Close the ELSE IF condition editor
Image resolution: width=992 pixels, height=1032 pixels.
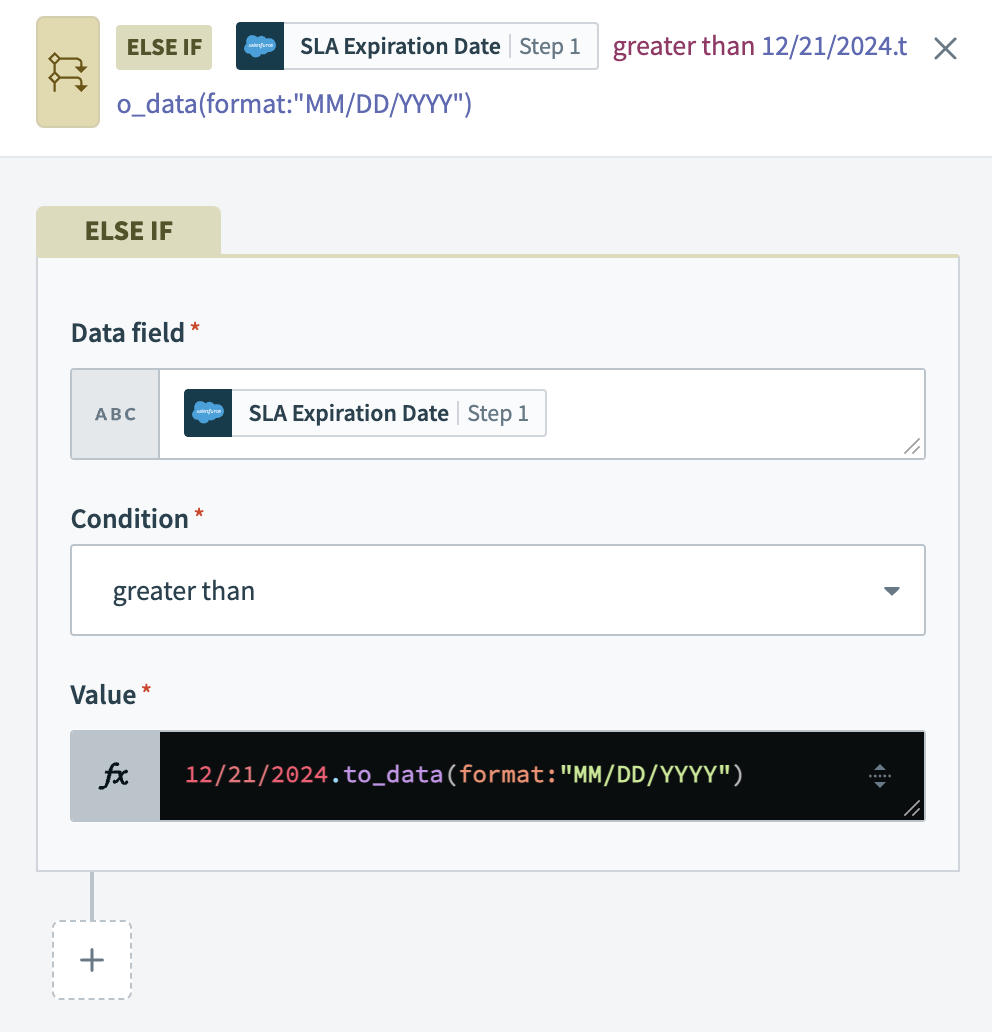click(x=945, y=48)
